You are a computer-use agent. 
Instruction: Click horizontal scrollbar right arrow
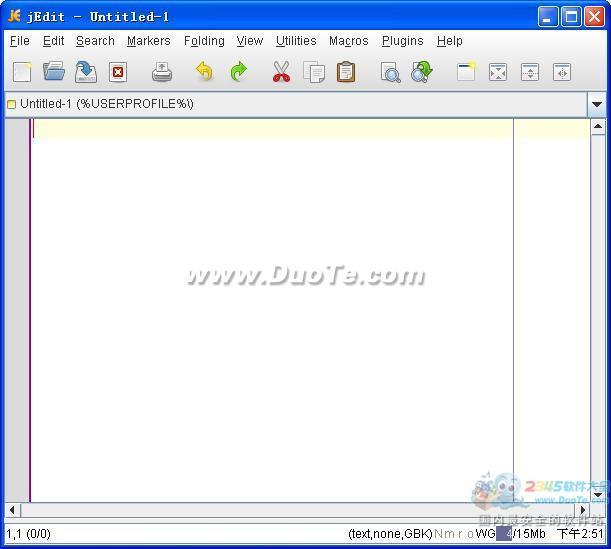(x=583, y=510)
